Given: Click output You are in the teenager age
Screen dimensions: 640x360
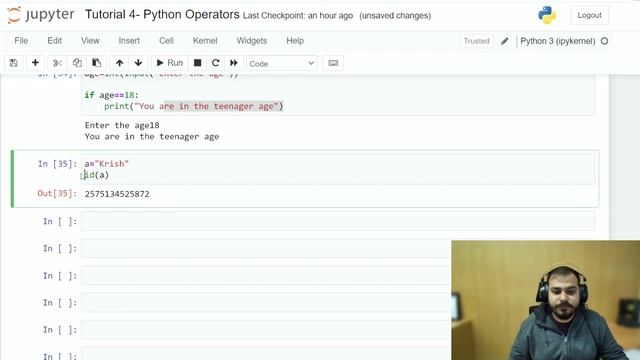Looking at the screenshot, I should 152,137.
